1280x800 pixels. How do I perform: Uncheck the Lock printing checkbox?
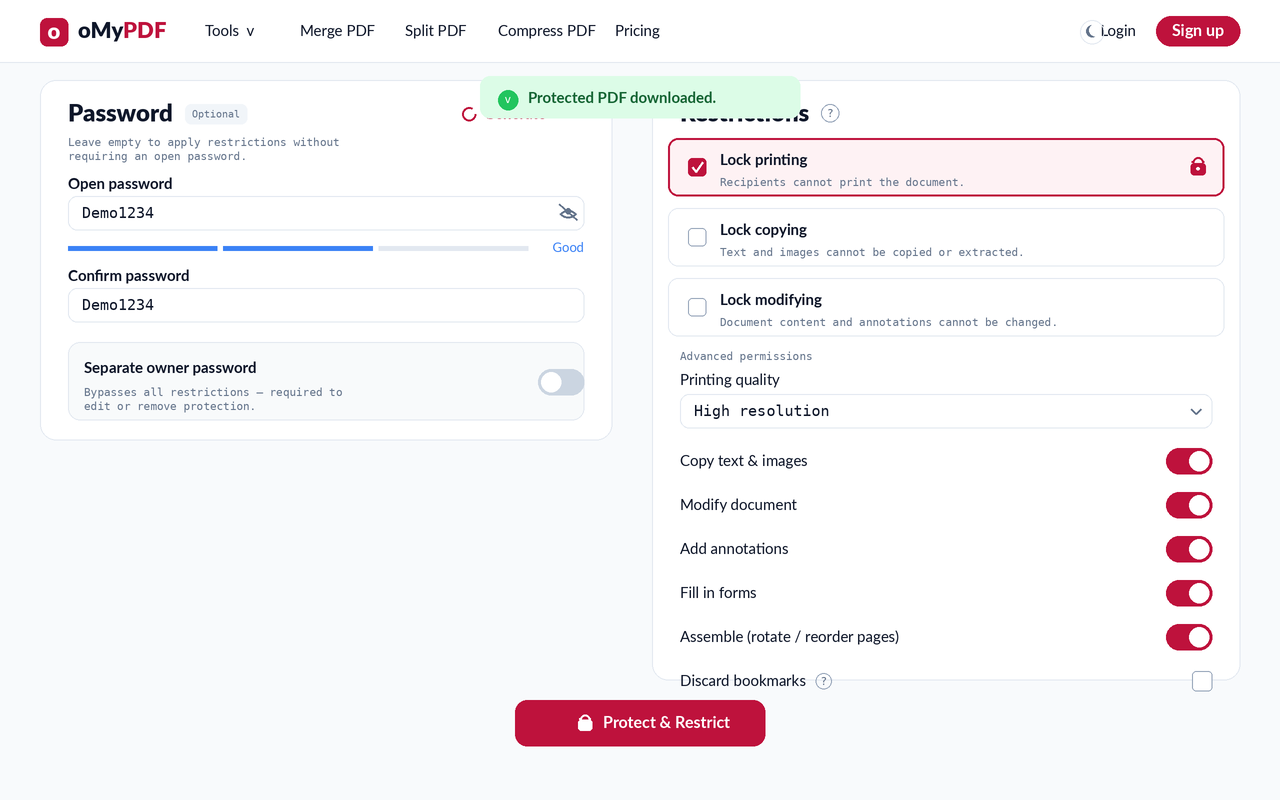coord(697,167)
